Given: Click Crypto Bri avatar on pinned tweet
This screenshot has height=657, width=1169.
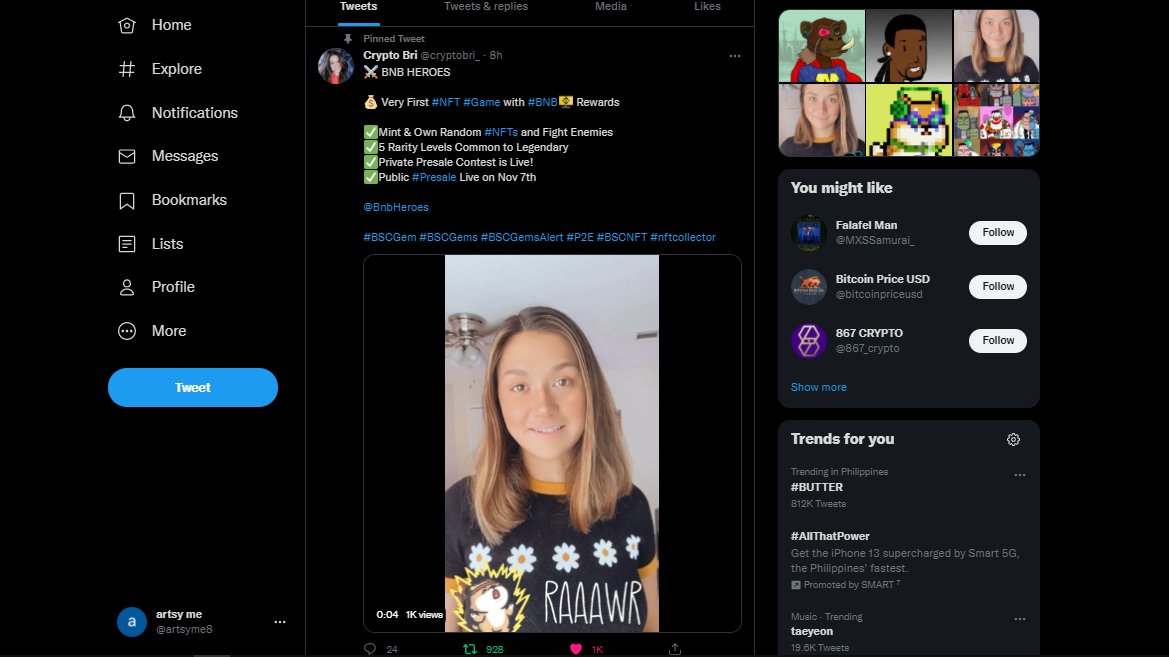Looking at the screenshot, I should pos(335,66).
